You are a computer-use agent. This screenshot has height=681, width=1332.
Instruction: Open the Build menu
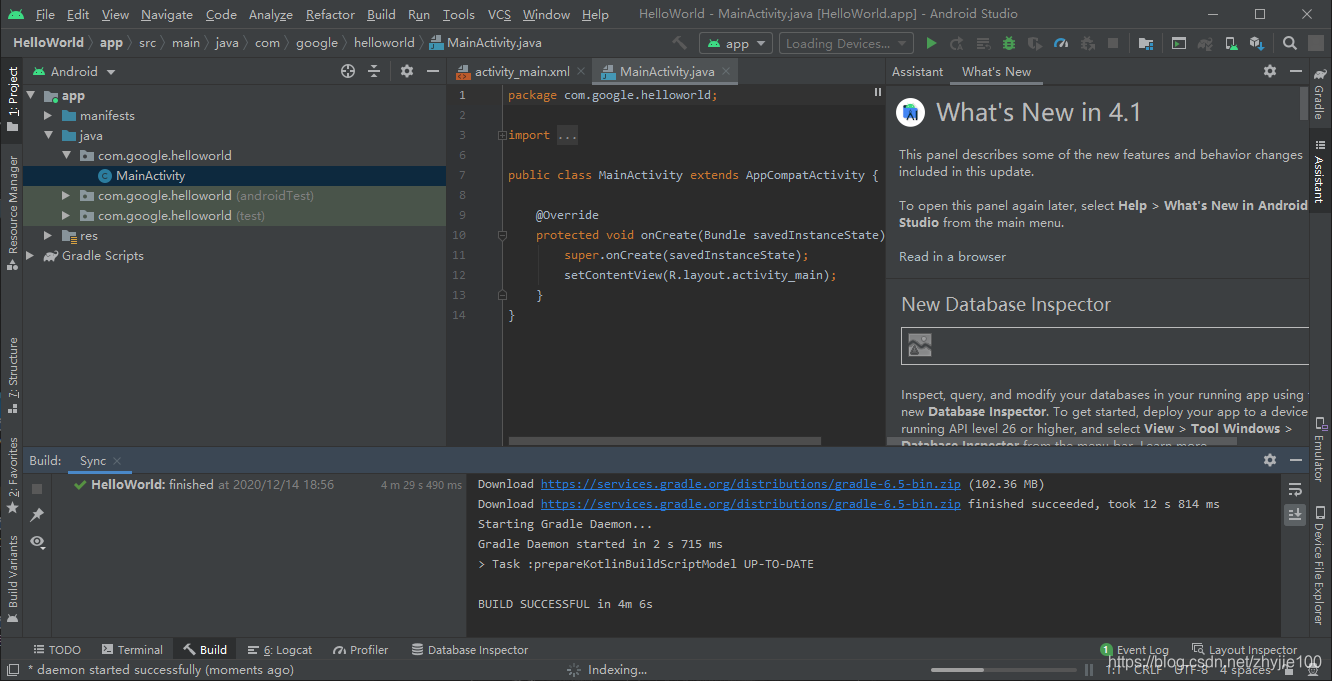pos(381,14)
